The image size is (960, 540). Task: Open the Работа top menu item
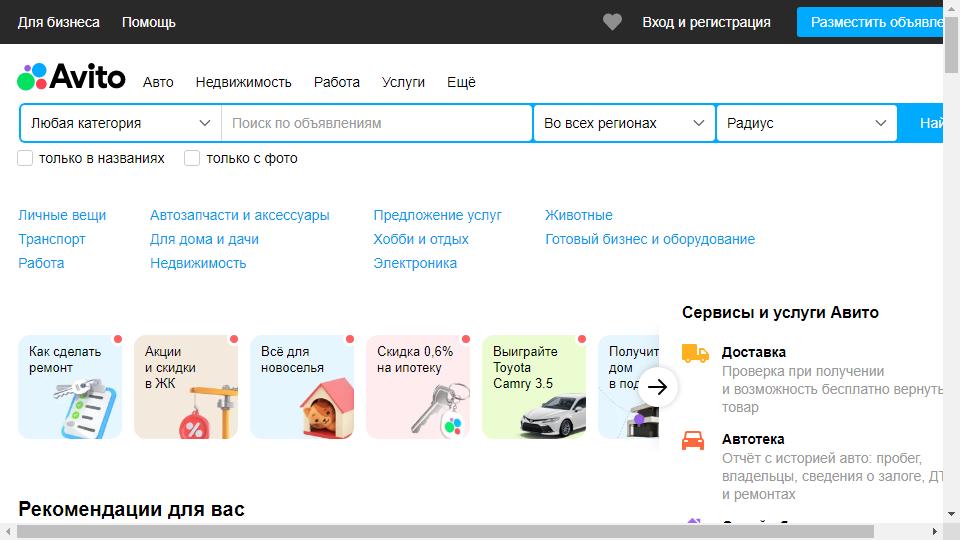[x=337, y=82]
